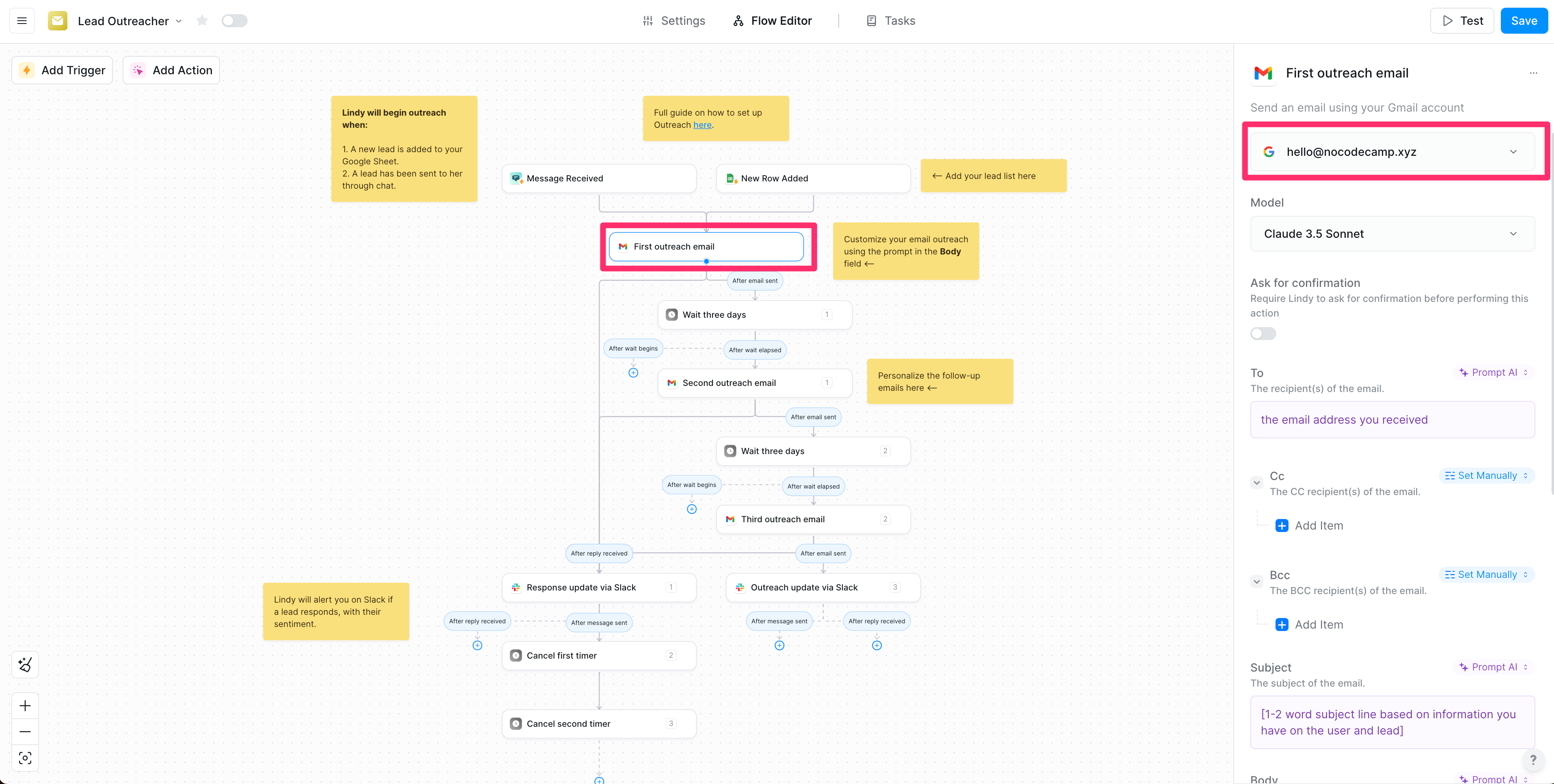Zoom out with the minus icon

point(25,732)
